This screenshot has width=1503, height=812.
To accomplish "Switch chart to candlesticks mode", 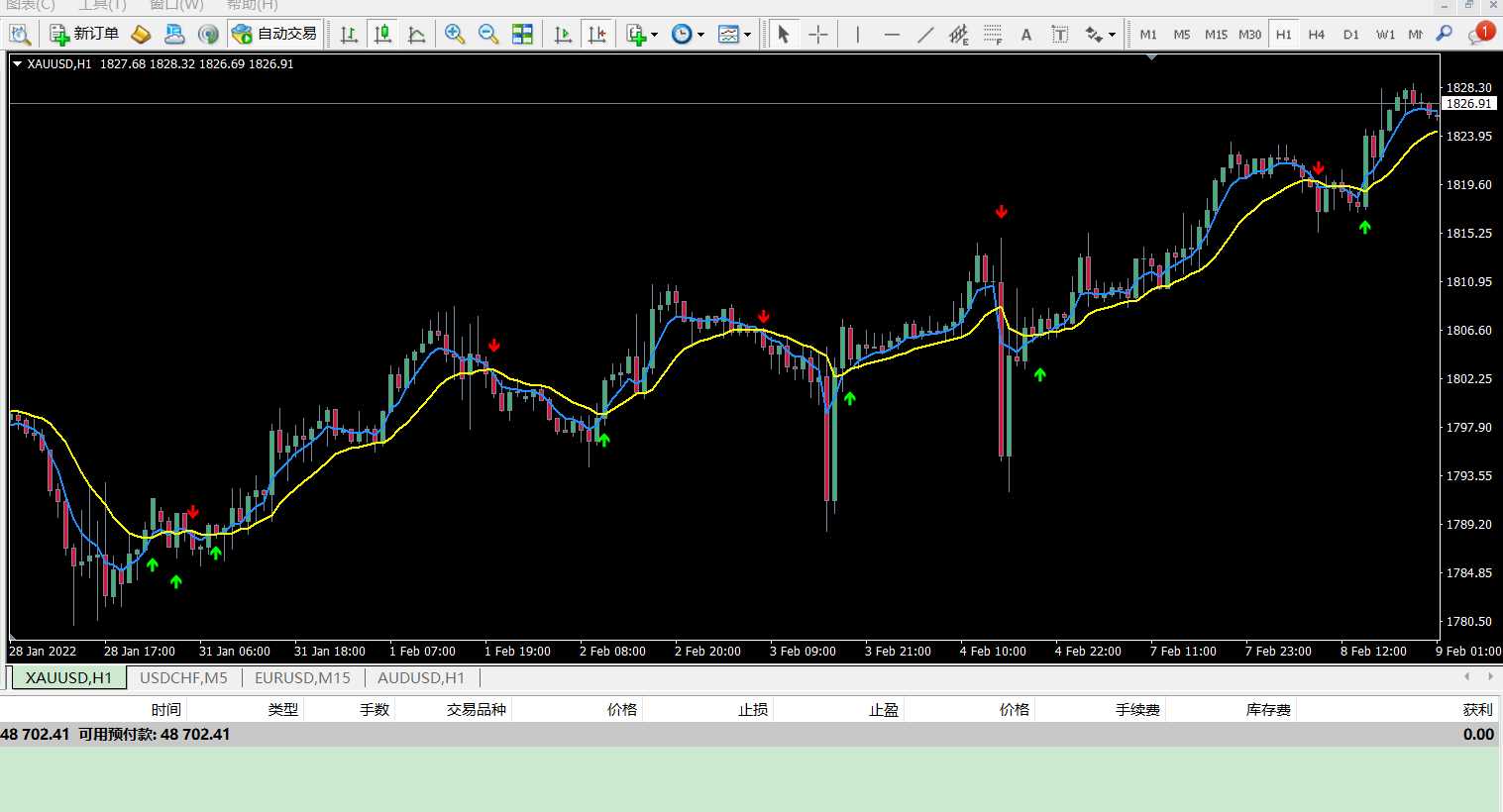I will pos(382,35).
